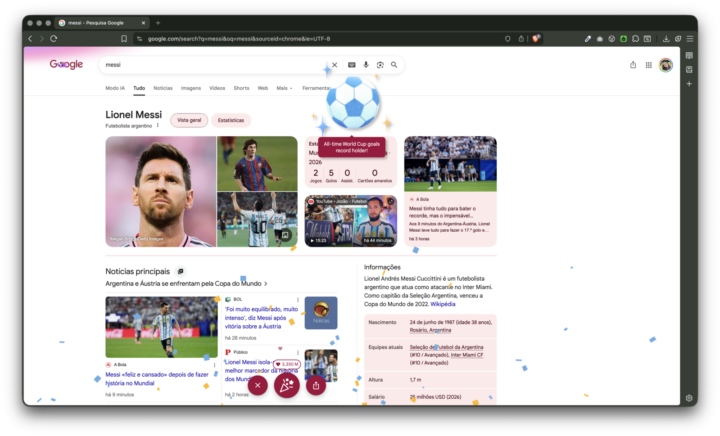This screenshot has width=720, height=436.
Task: Open large Messi portrait image
Action: pyautogui.click(x=161, y=192)
